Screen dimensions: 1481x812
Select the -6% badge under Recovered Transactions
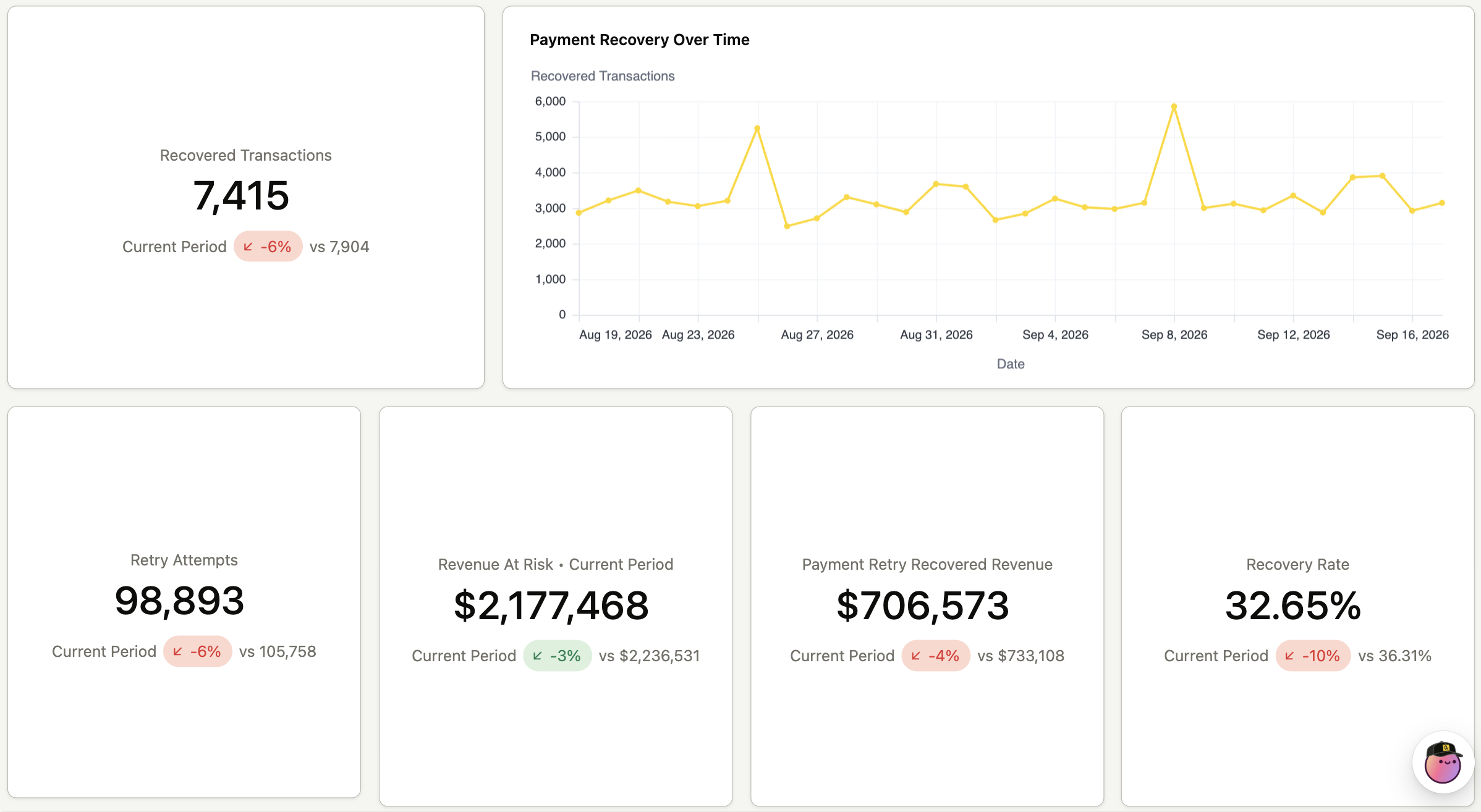tap(268, 247)
